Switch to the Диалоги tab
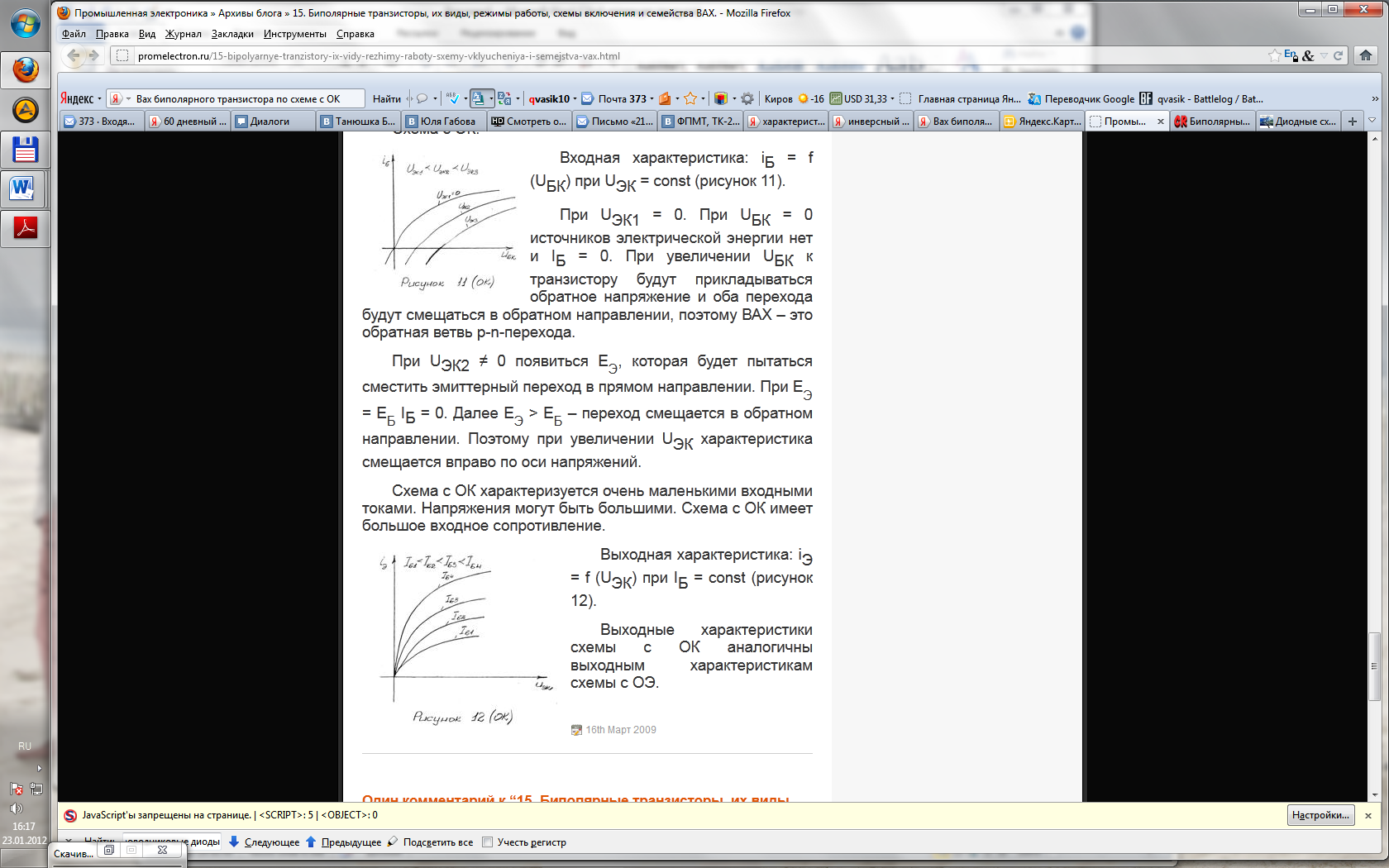Viewport: 1389px width, 868px height. [273, 122]
